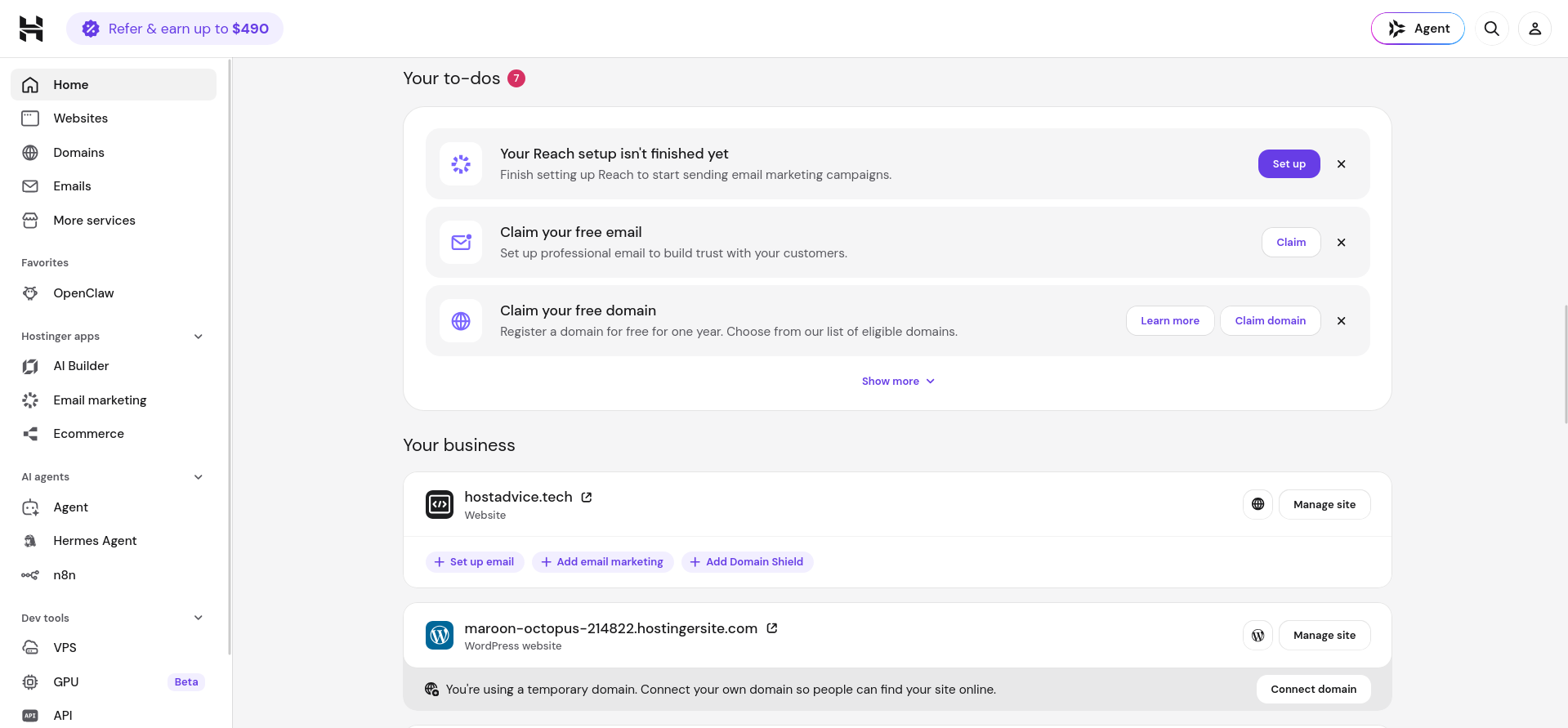Open Websites in sidebar
The image size is (1568, 728).
[x=114, y=118]
